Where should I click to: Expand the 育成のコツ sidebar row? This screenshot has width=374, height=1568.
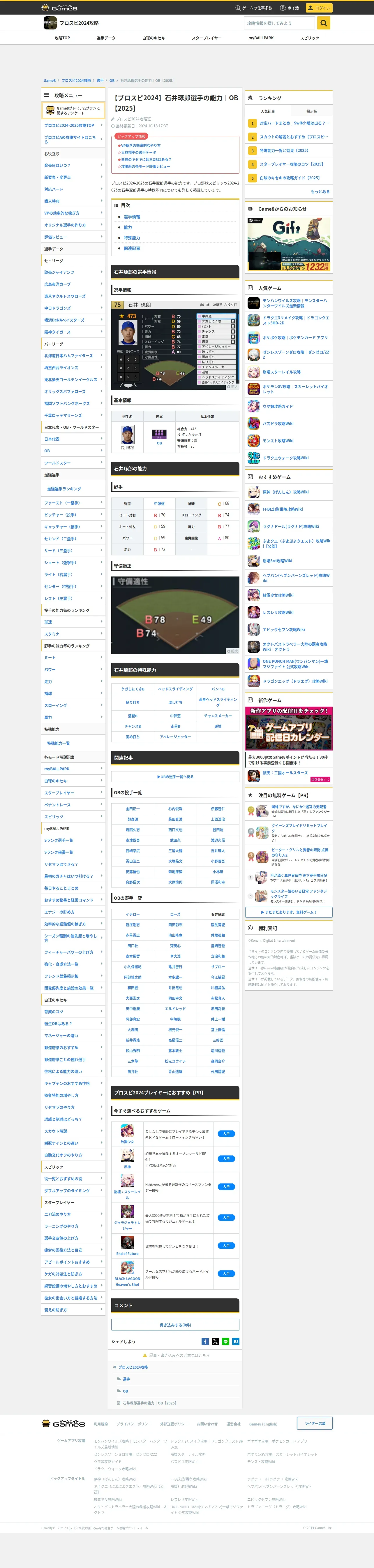point(74,1012)
